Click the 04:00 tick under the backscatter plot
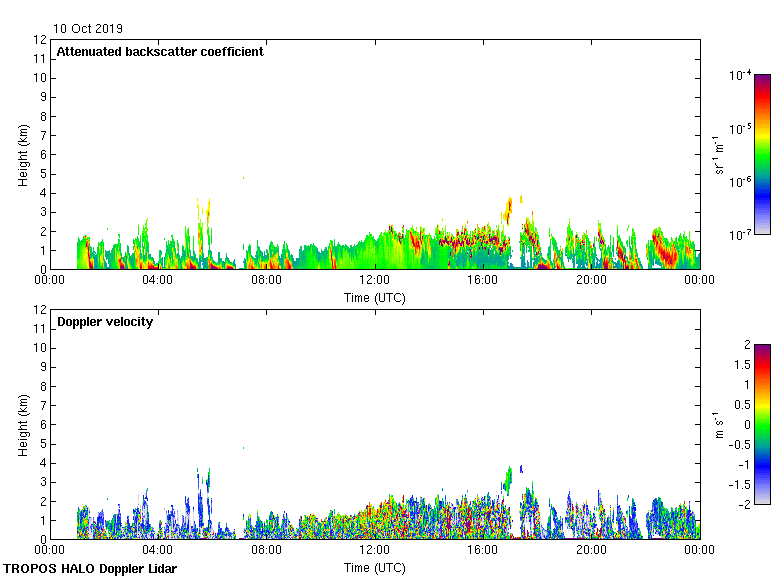Viewport: 780px width, 580px height. [x=158, y=281]
